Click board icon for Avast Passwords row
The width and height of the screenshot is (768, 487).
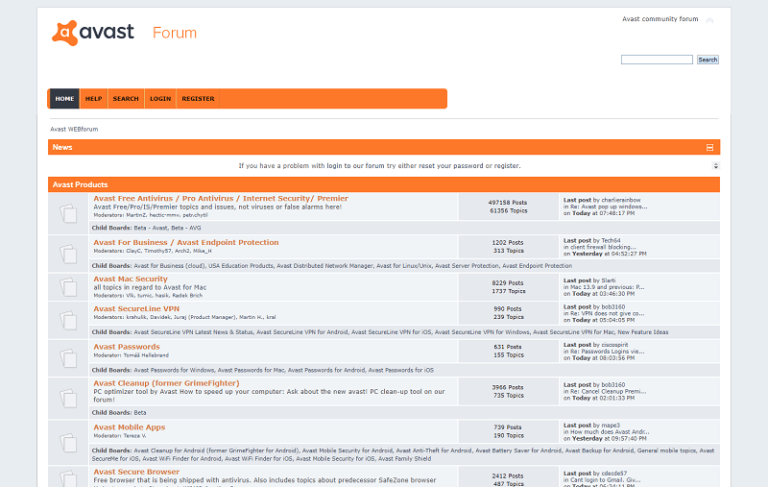(69, 358)
